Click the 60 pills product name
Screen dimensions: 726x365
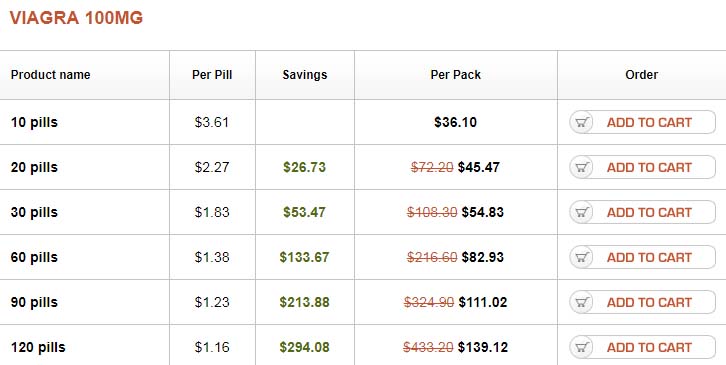point(34,257)
